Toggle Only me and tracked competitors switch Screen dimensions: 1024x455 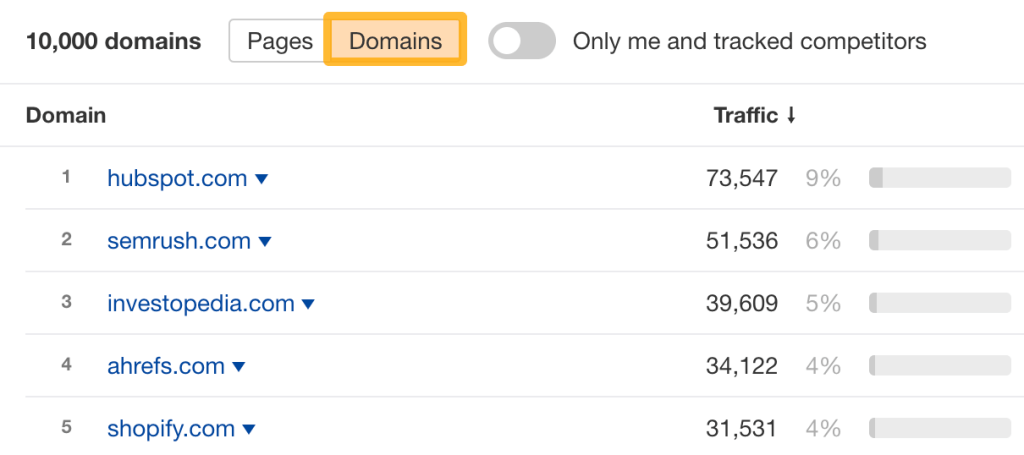522,41
